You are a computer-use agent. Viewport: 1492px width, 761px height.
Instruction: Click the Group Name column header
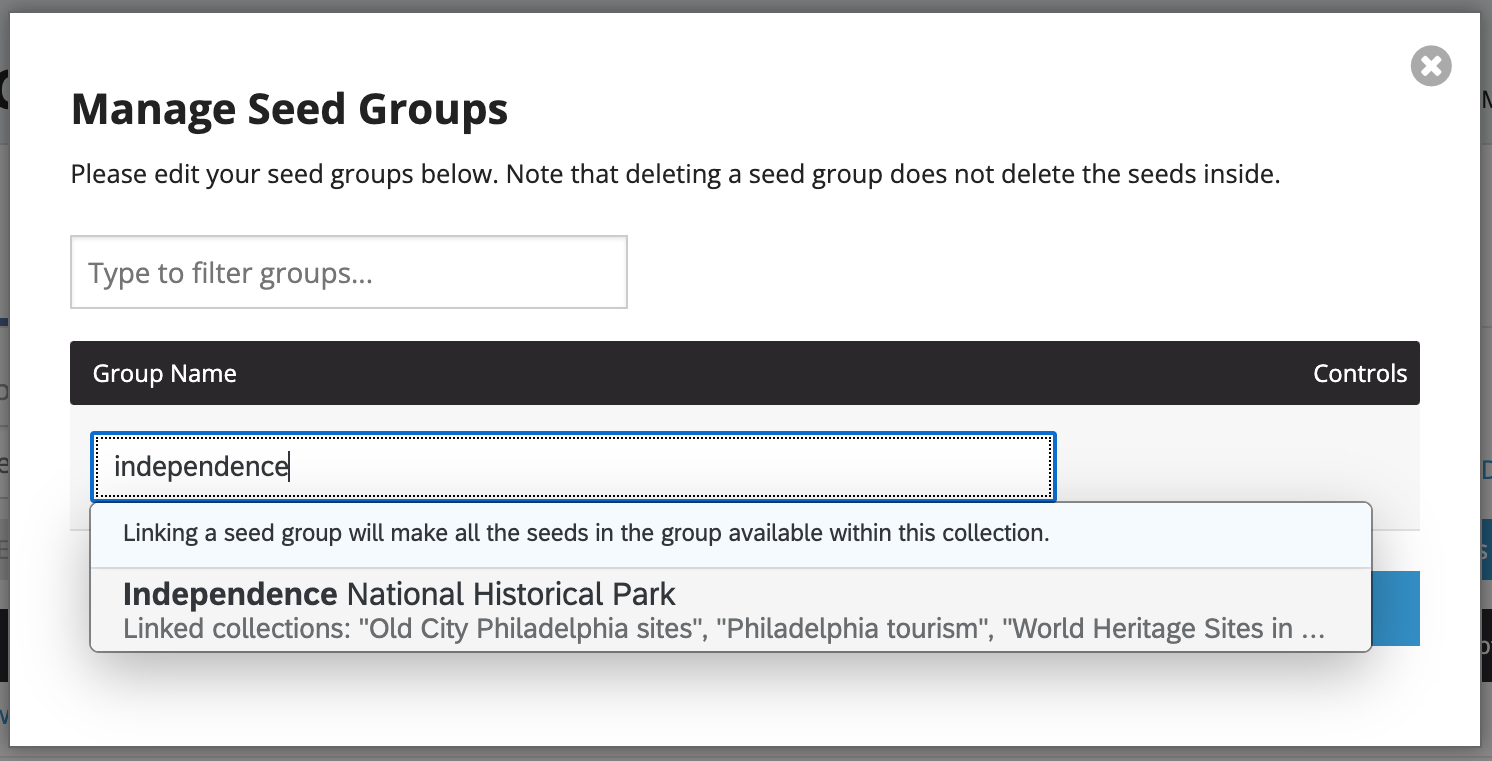click(x=165, y=374)
